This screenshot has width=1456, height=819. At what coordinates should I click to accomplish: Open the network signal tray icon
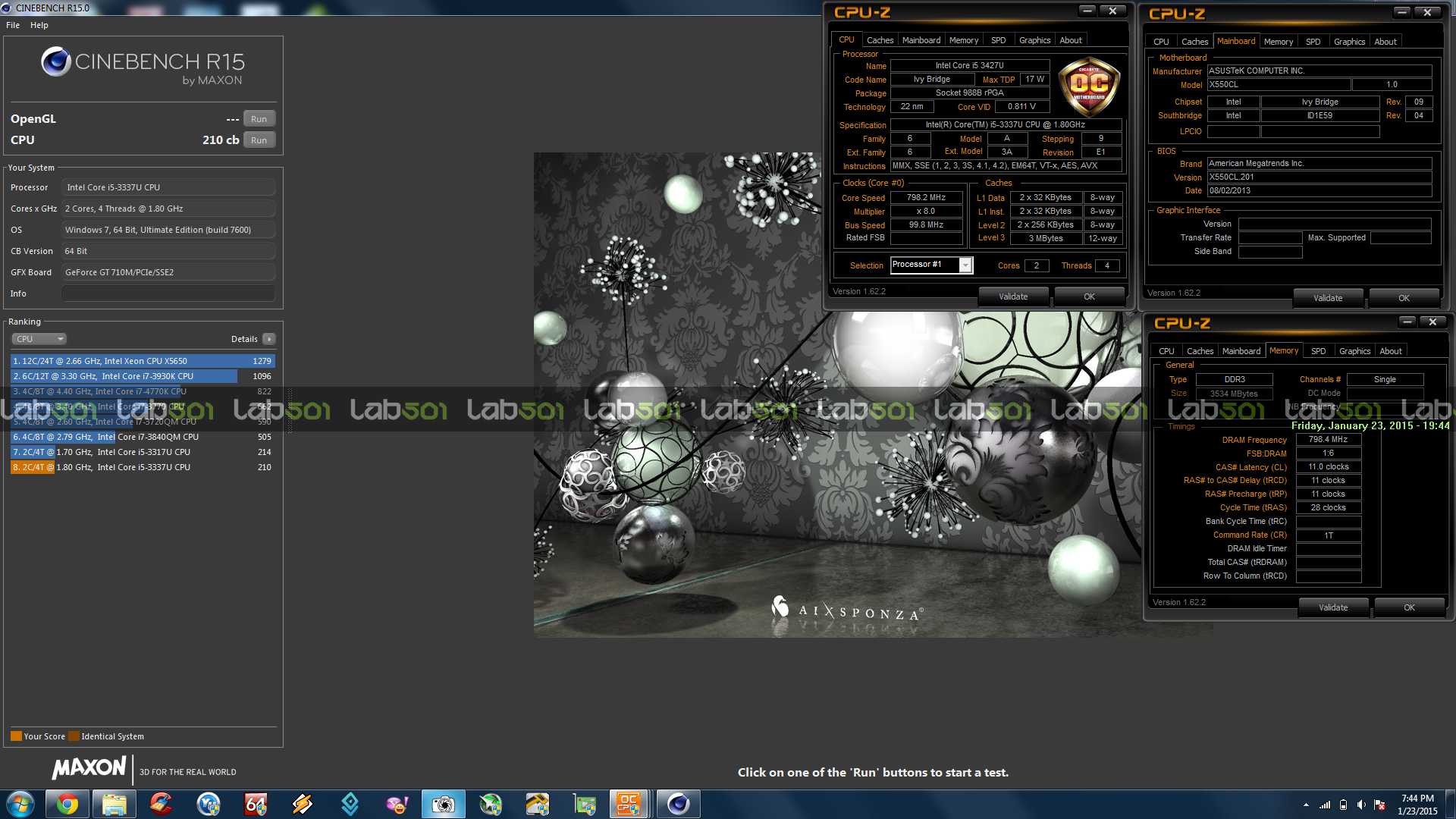[1325, 805]
